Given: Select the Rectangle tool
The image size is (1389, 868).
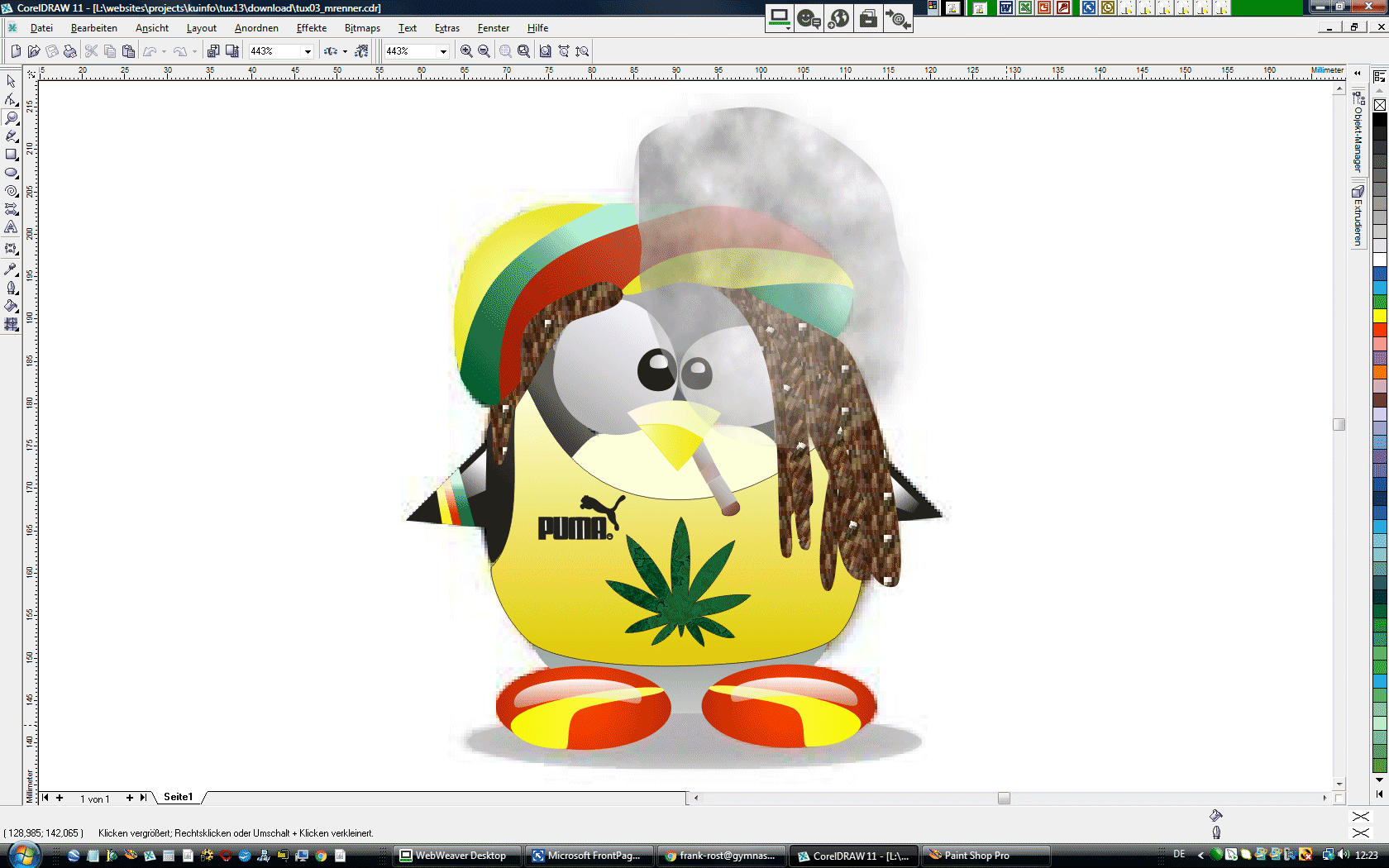Looking at the screenshot, I should pyautogui.click(x=11, y=155).
